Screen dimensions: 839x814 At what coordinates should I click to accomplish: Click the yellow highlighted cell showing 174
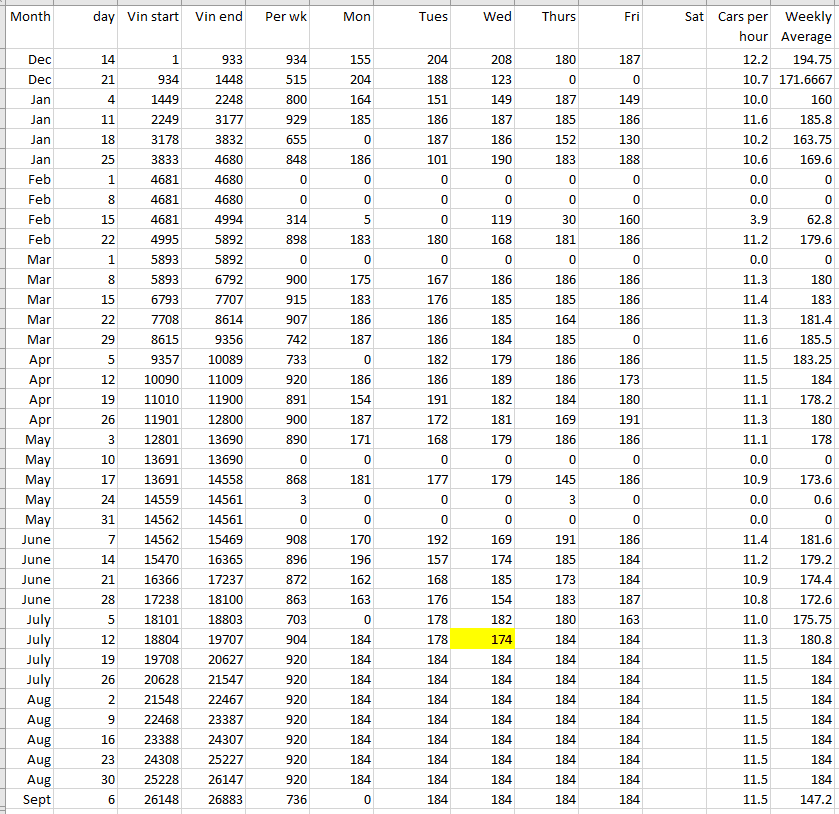click(482, 640)
